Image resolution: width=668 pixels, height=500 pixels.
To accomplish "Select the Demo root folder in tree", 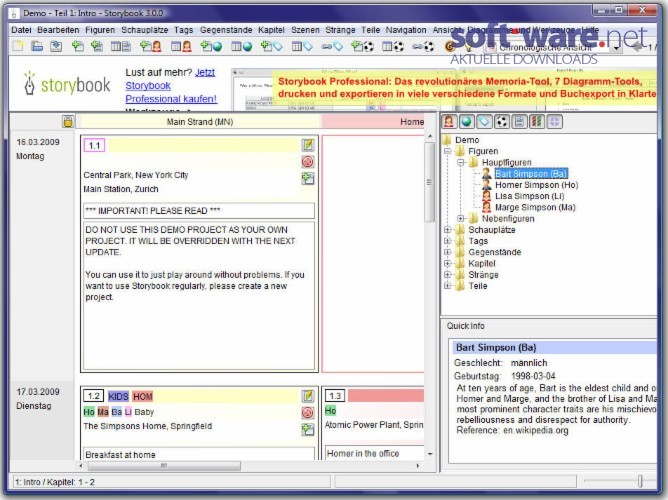I will click(x=467, y=140).
